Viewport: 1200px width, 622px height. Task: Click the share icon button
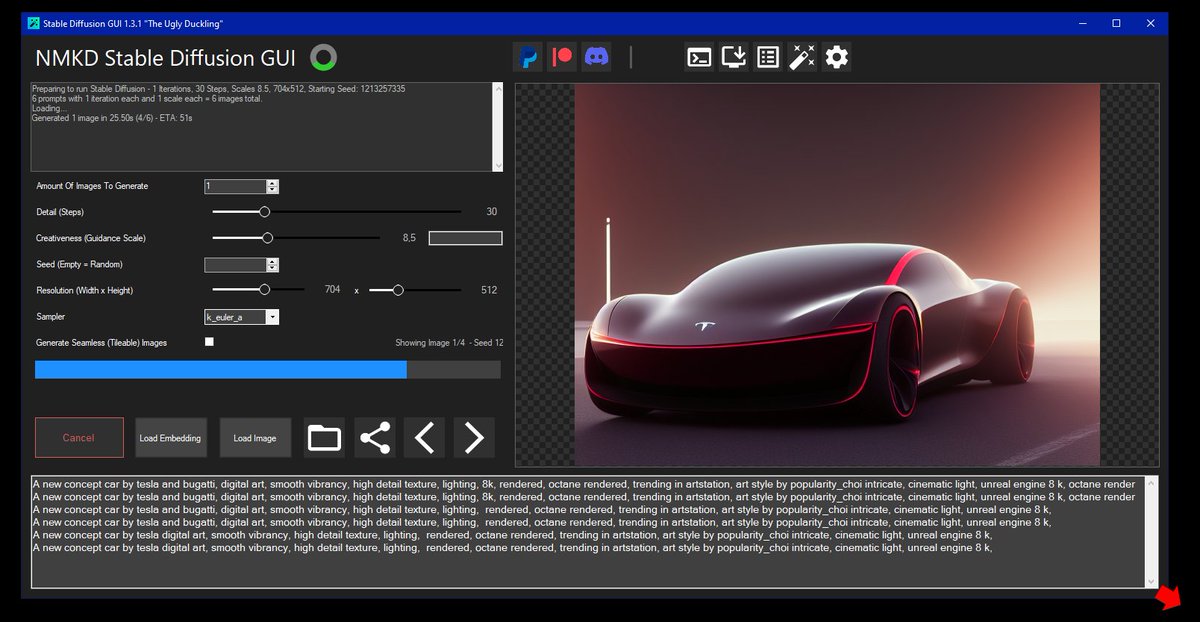(x=375, y=438)
